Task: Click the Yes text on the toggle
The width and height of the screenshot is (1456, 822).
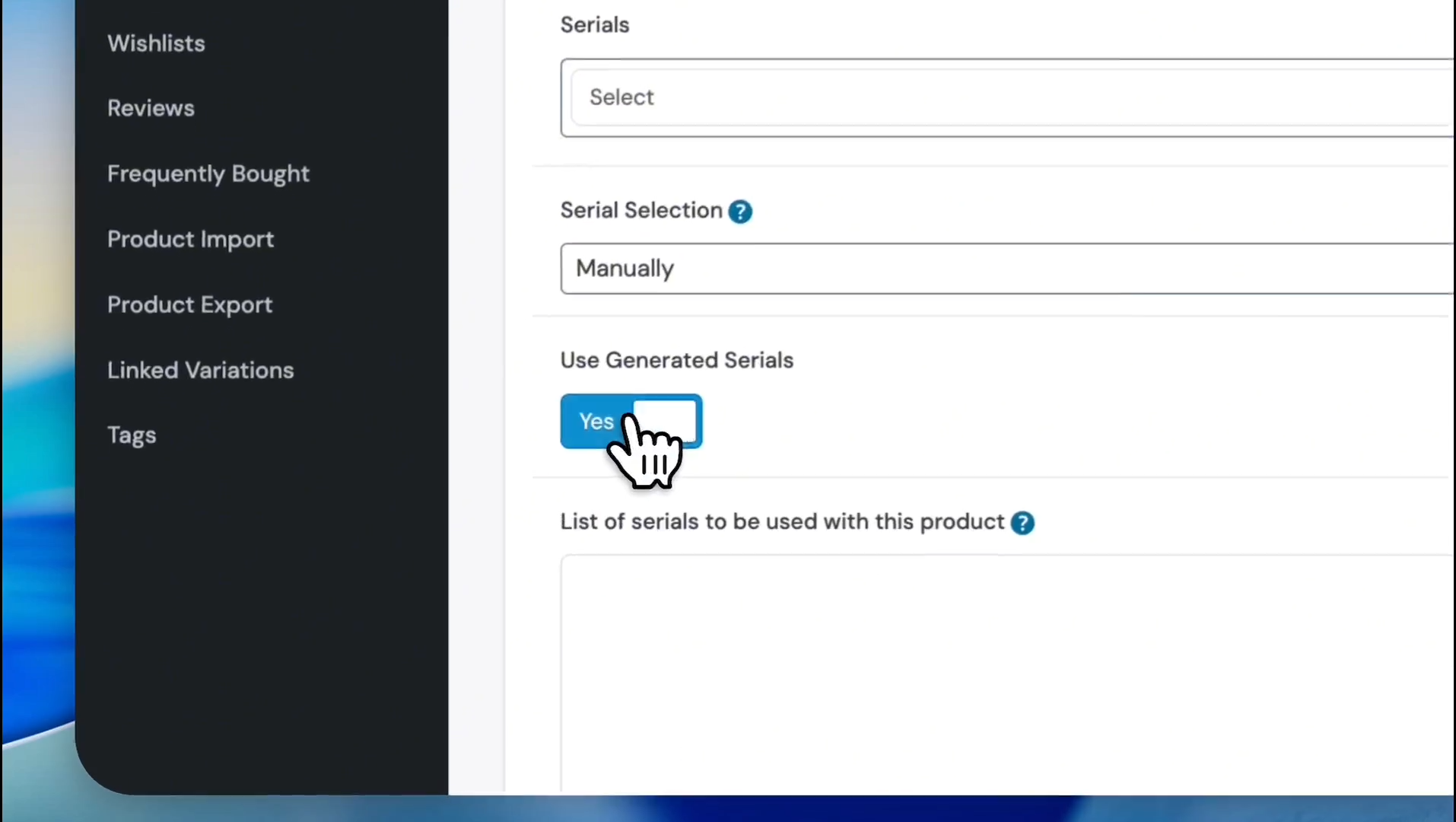Action: click(596, 421)
